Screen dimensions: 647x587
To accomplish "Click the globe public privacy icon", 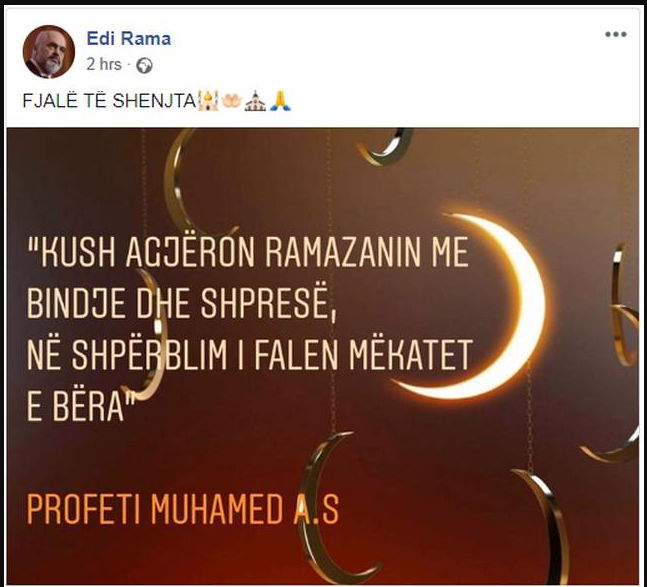I will [144, 66].
